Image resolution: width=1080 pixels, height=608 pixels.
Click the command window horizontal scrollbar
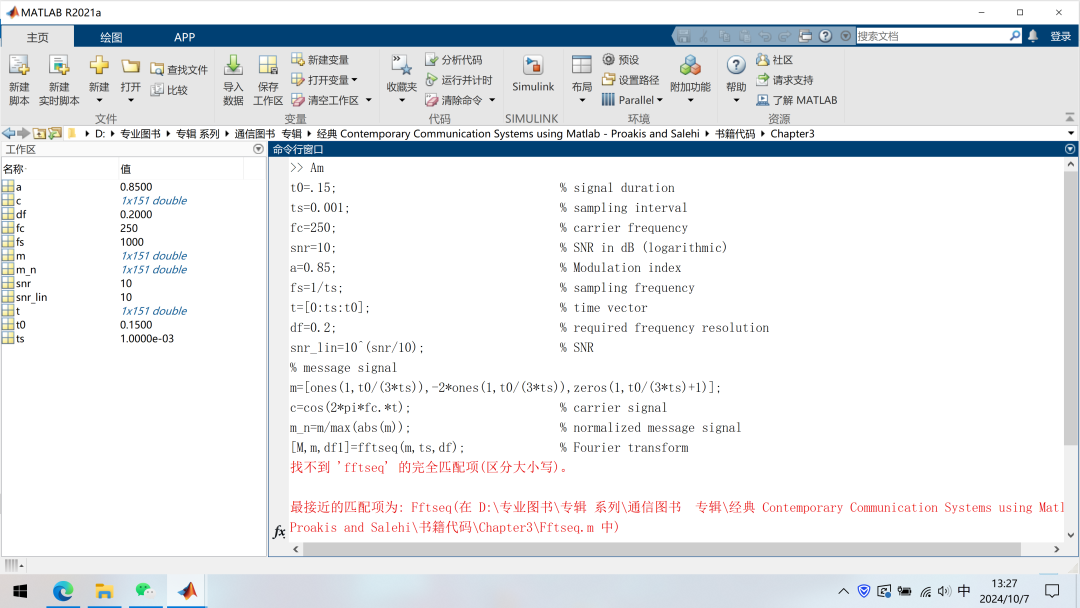[661, 549]
